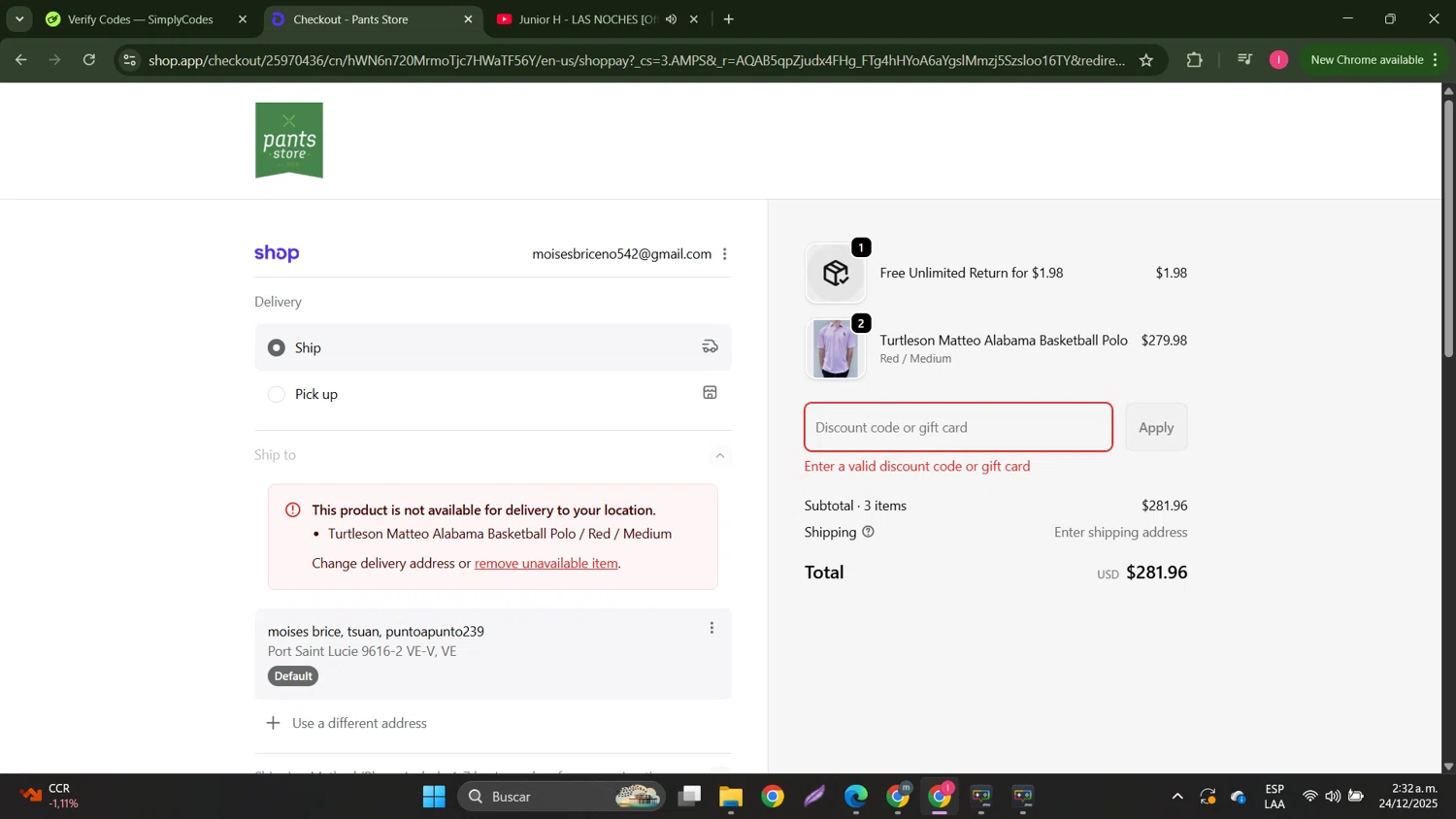
Task: Click the taskbar Buscar search box
Action: (x=562, y=797)
